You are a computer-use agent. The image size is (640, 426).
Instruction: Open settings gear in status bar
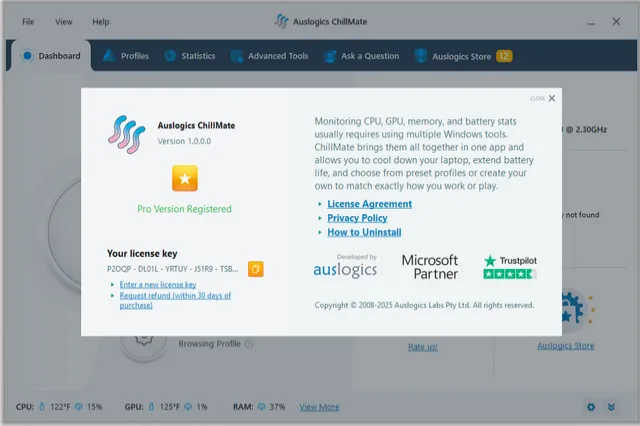tap(591, 407)
